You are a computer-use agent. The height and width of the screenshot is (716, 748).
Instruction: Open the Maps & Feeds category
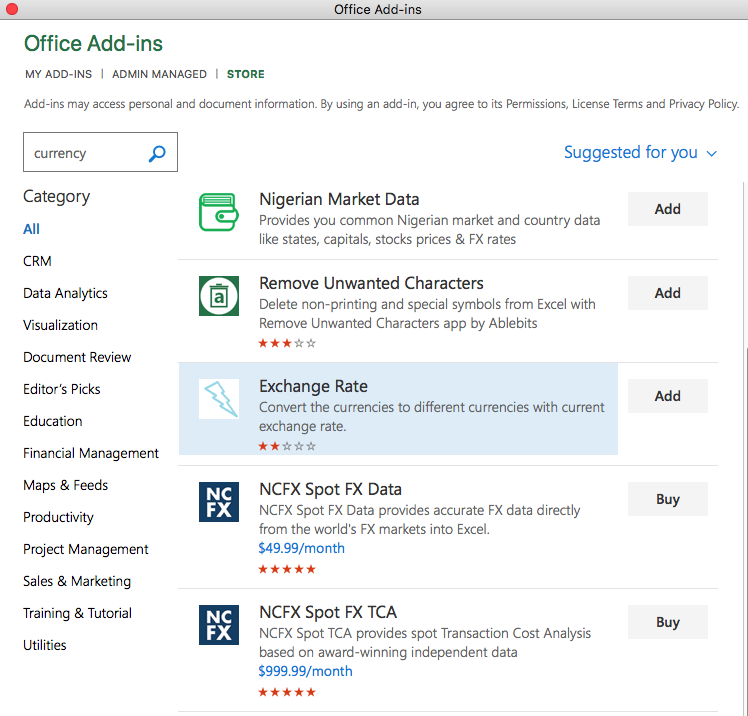click(65, 485)
